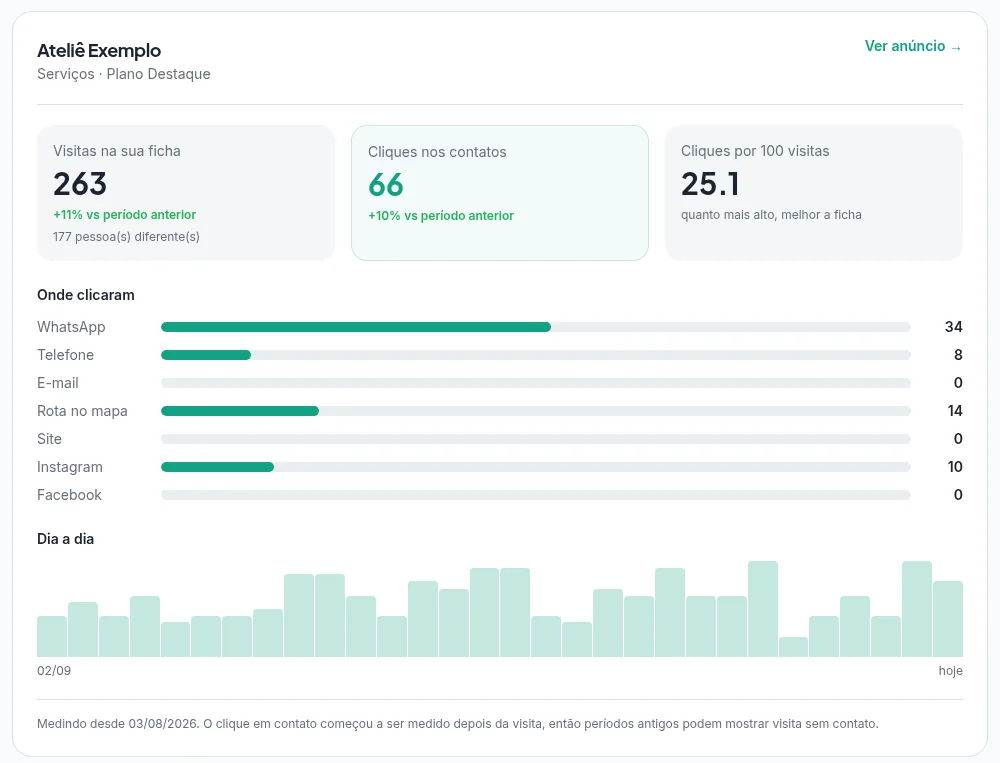Open the 'Ver anúncio' link

click(913, 46)
